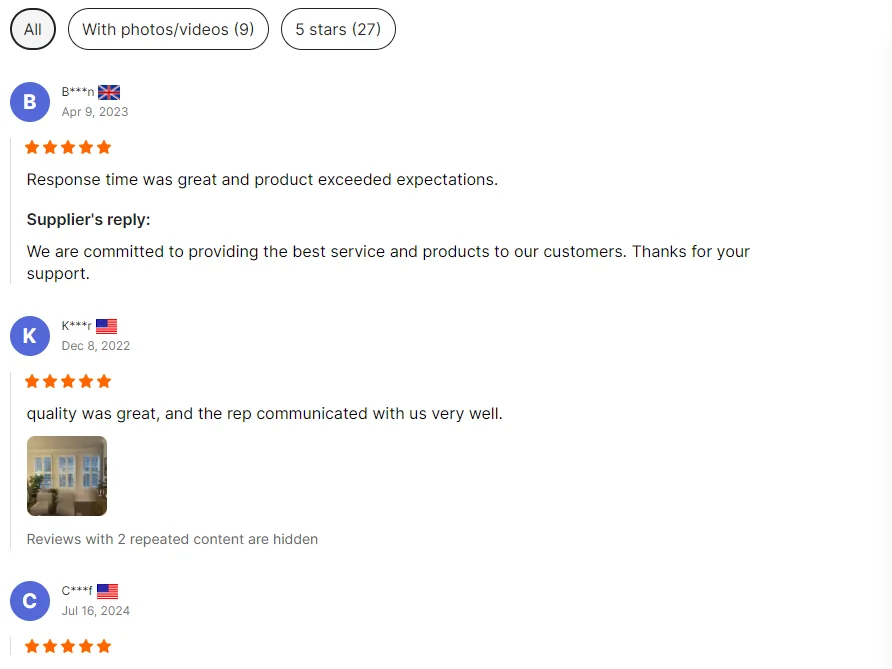This screenshot has height=669, width=892.
Task: Click the Supplier's reply heading
Action: coord(88,220)
